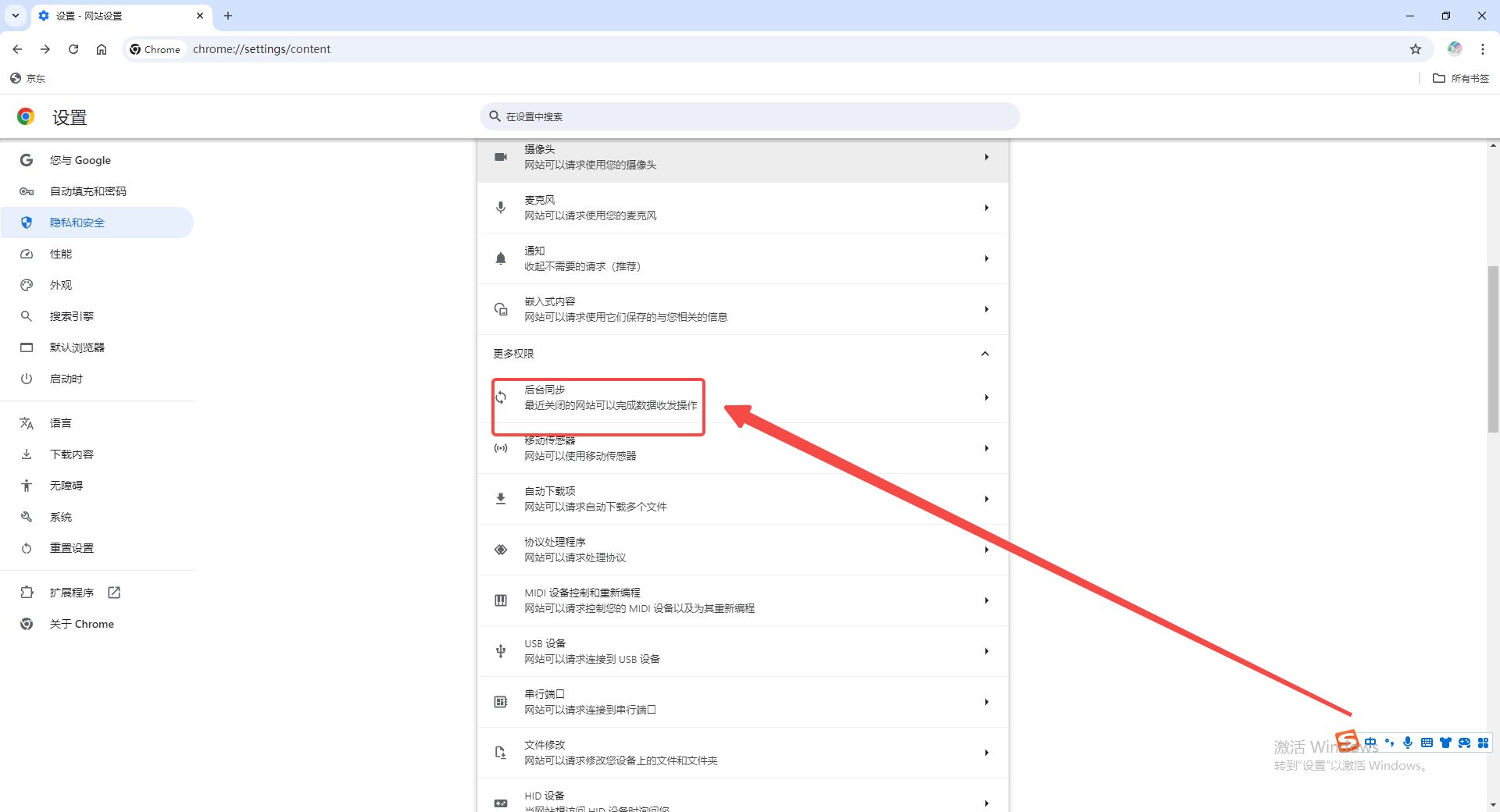Click the camera icon in 摄像头 row
Viewport: 1500px width, 812px height.
(x=501, y=157)
